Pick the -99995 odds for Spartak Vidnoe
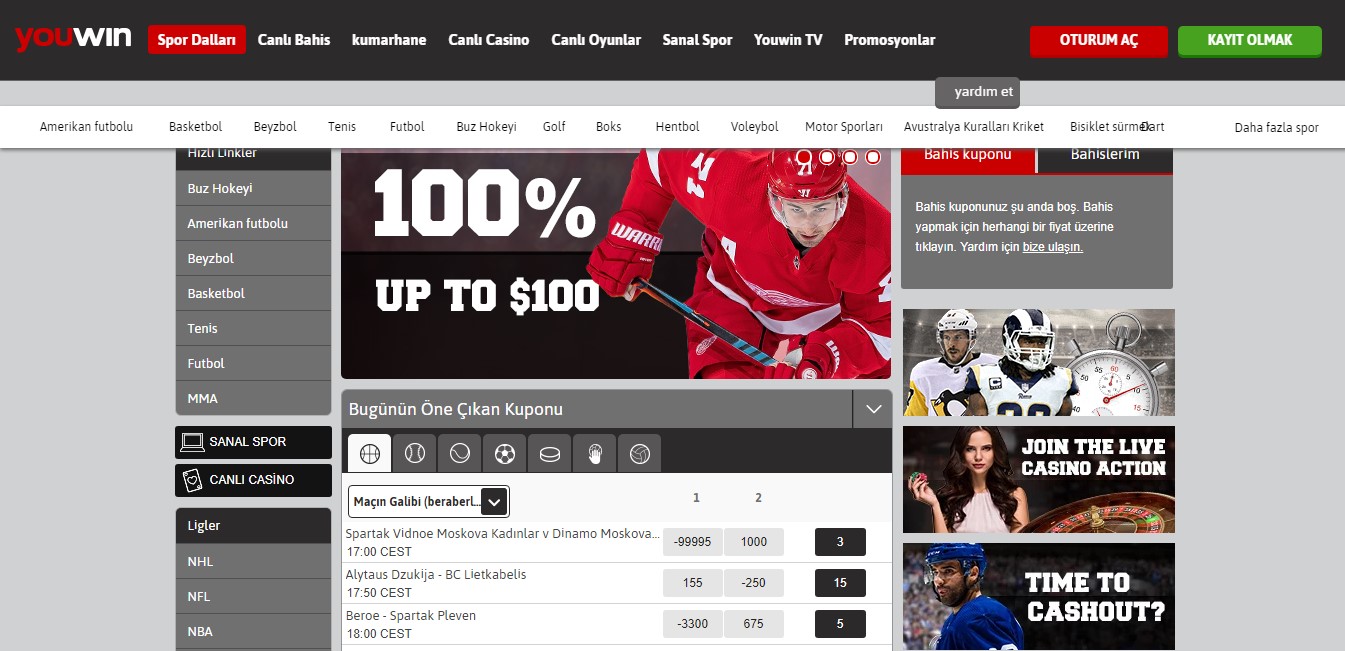Viewport: 1345px width, 651px height. 692,542
